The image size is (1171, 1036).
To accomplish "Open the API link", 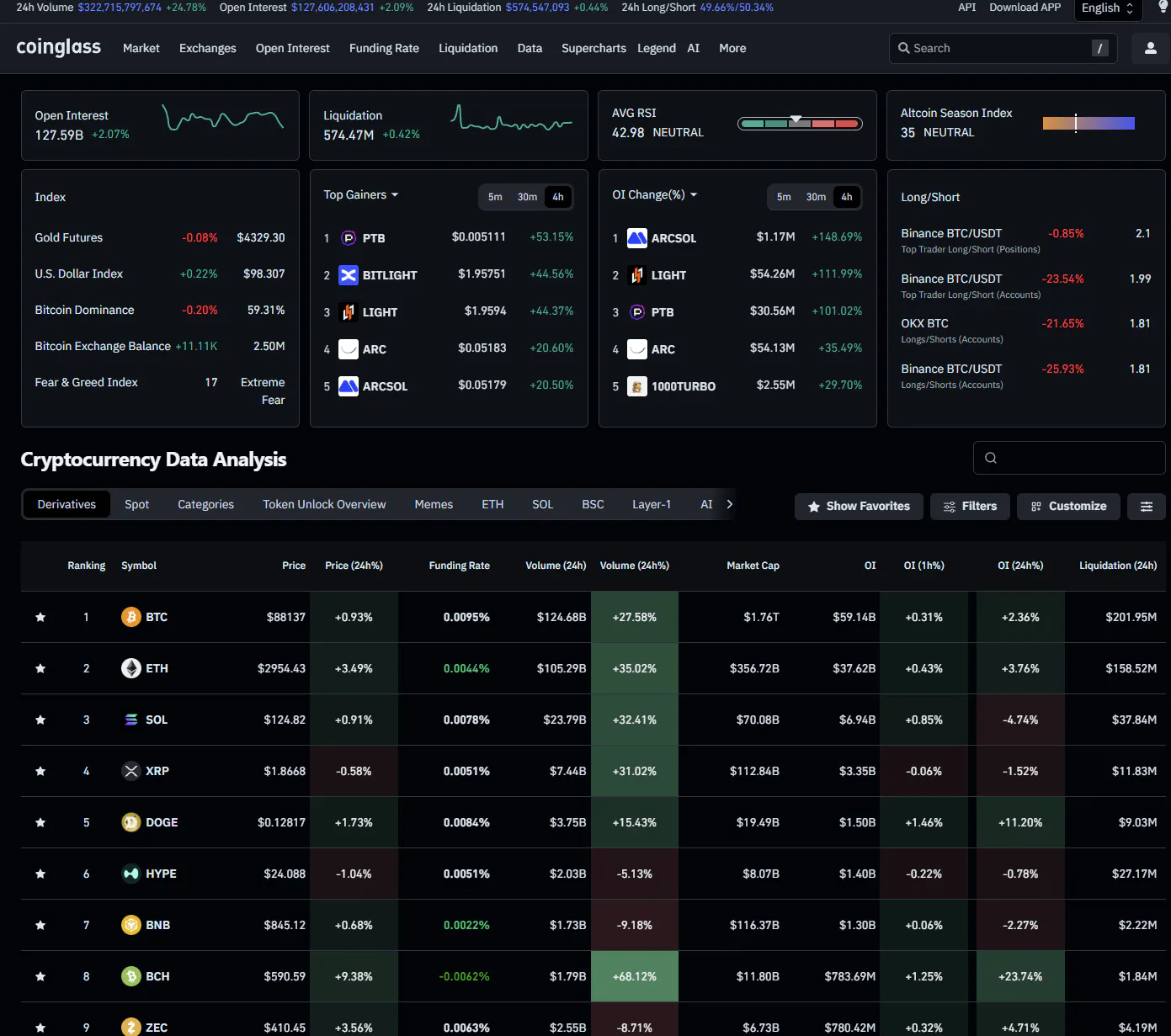I will (967, 7).
